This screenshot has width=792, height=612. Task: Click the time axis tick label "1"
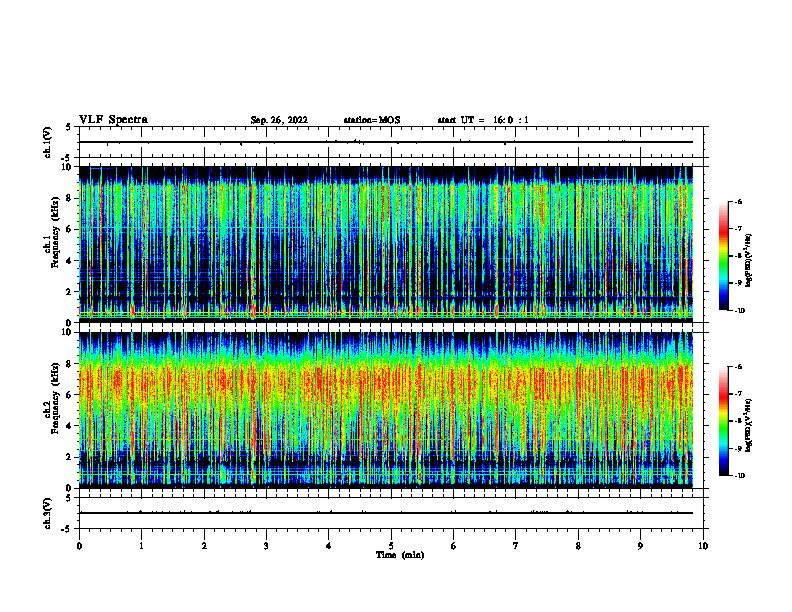coord(141,546)
